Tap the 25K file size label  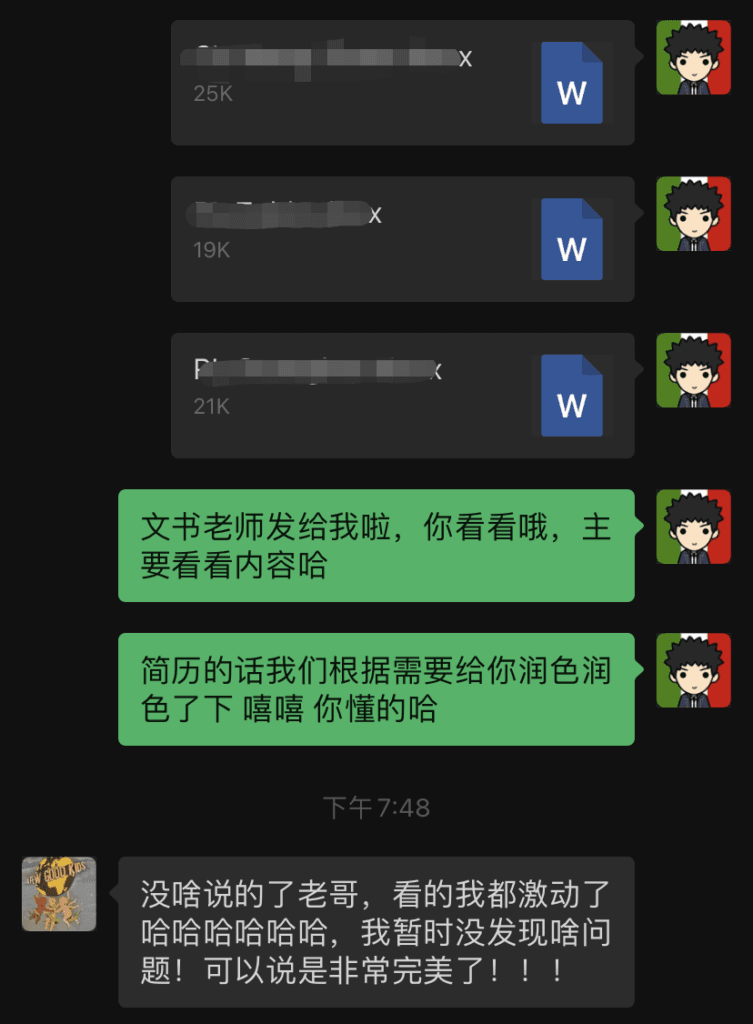pos(213,93)
